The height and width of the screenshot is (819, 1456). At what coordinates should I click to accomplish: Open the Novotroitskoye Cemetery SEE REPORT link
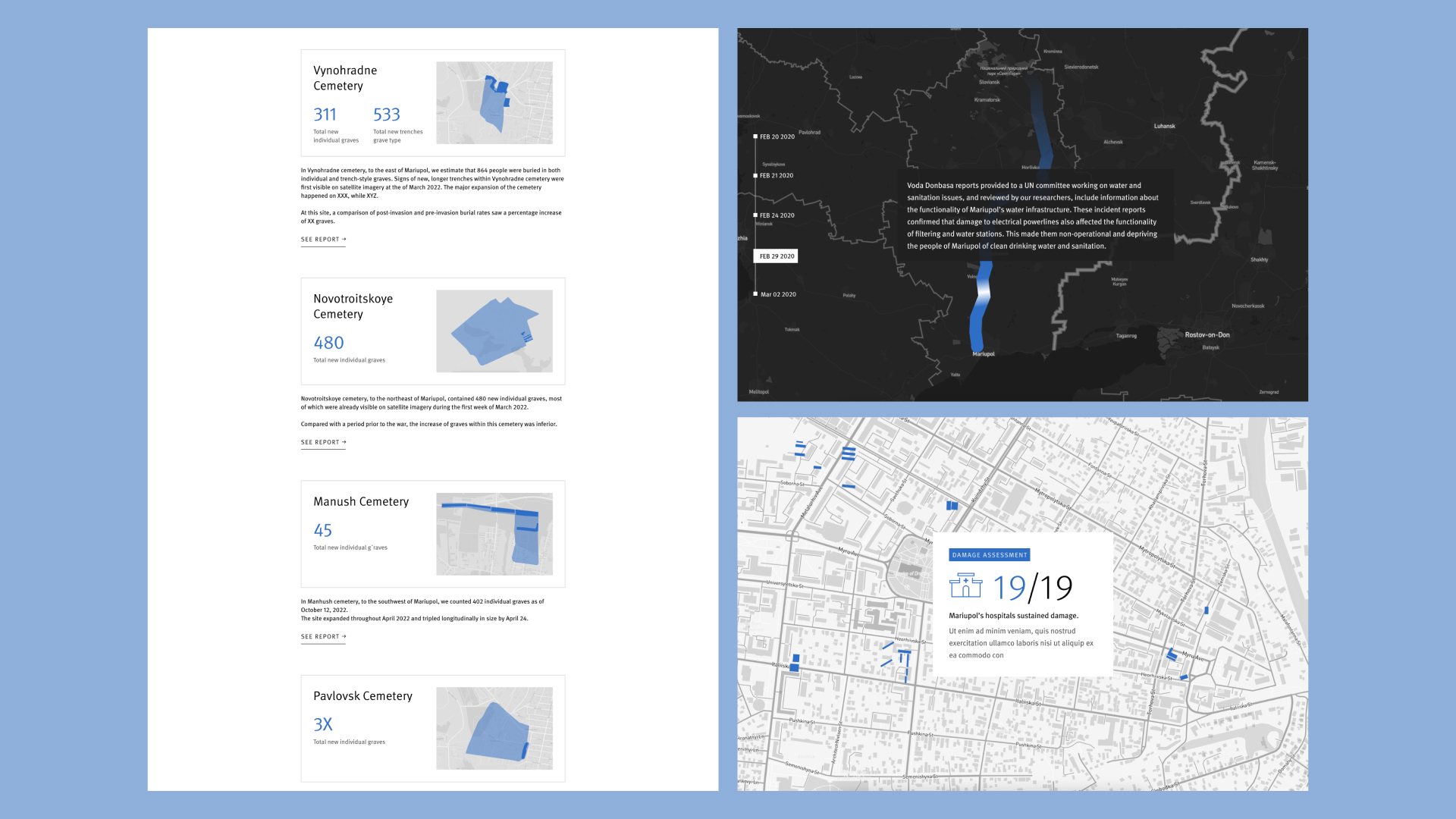pos(323,442)
